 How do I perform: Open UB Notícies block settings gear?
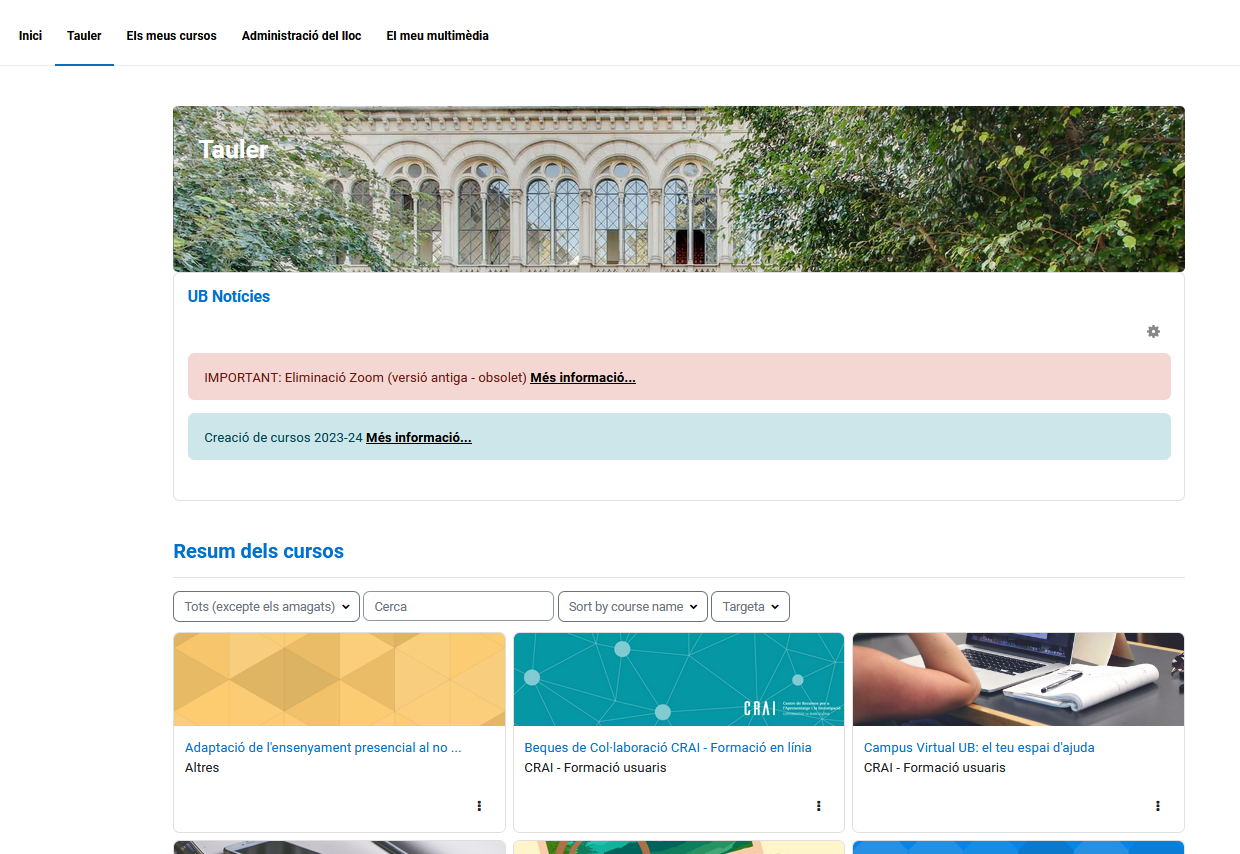(1153, 331)
